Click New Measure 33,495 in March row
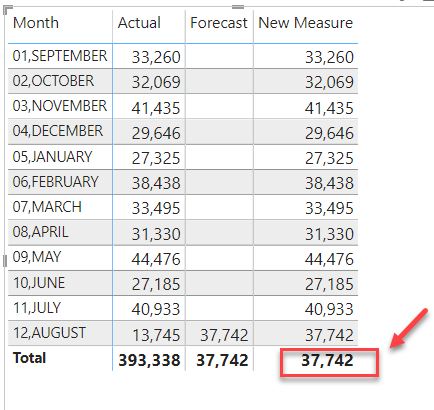434x410 pixels. (329, 208)
